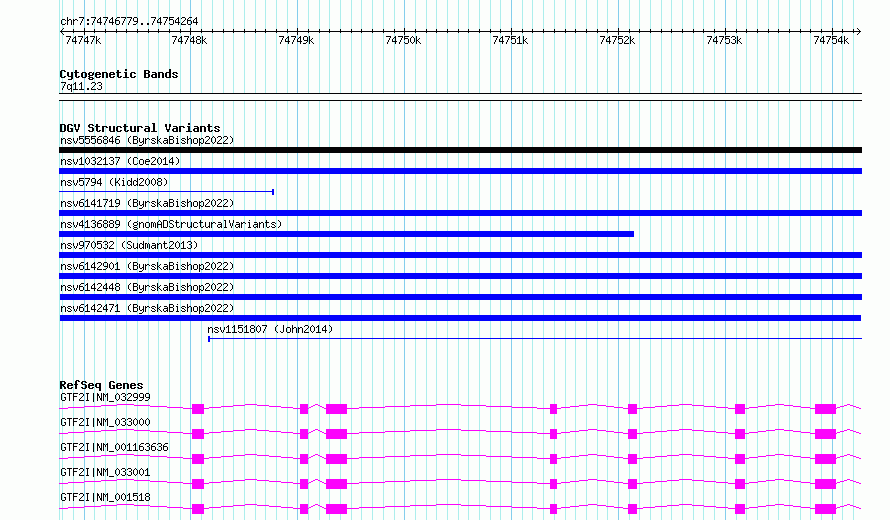Click the thin nsv5794 variant line

click(167, 192)
